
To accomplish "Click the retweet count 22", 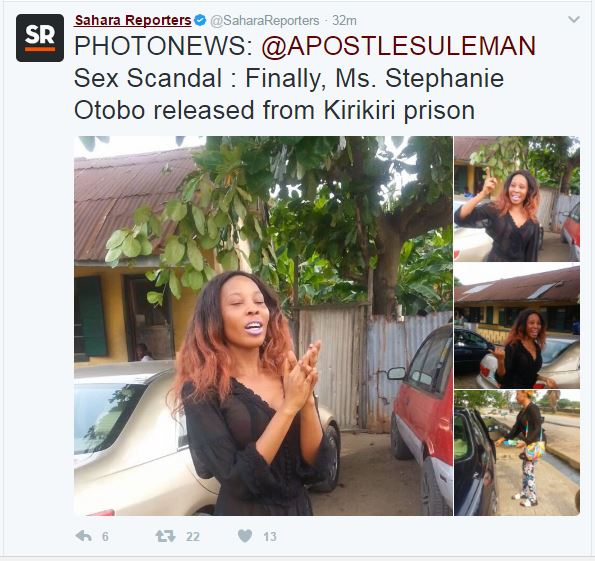I will [x=193, y=536].
